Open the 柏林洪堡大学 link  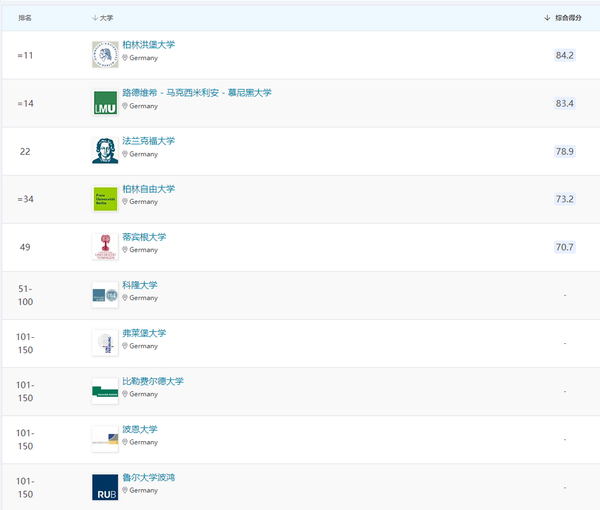148,44
